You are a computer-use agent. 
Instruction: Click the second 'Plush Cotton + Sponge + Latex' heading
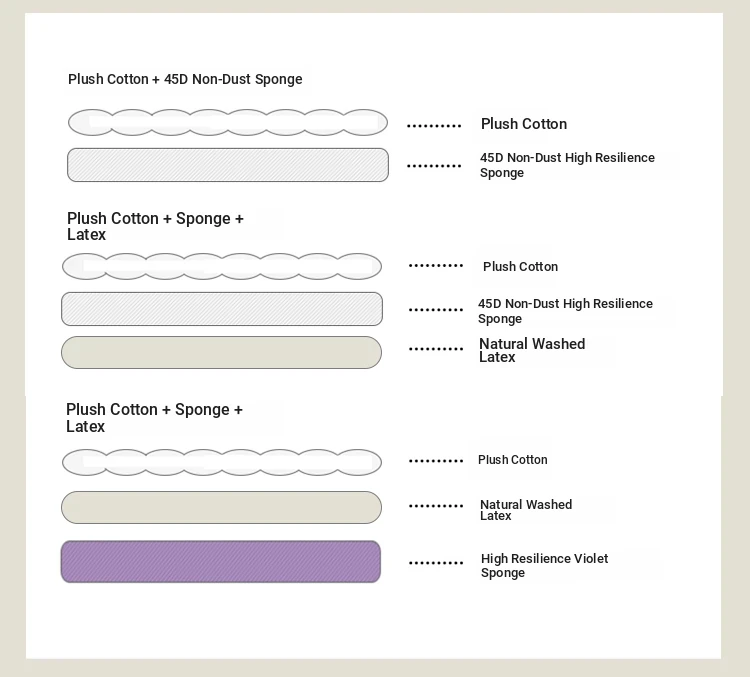point(154,418)
